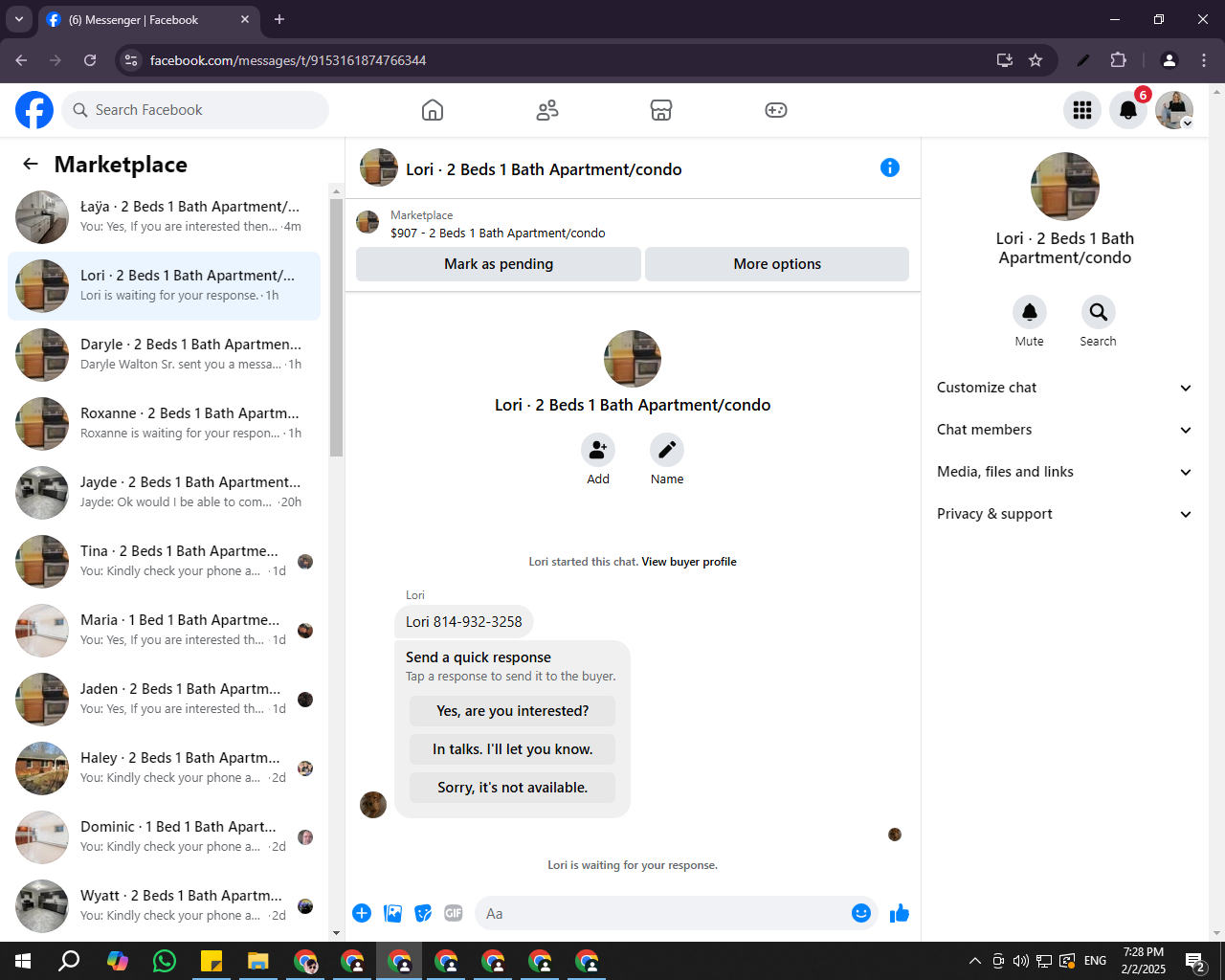Screen dimensions: 1225x980
Task: Click the back arrow beside Marketplace
Action: (31, 164)
